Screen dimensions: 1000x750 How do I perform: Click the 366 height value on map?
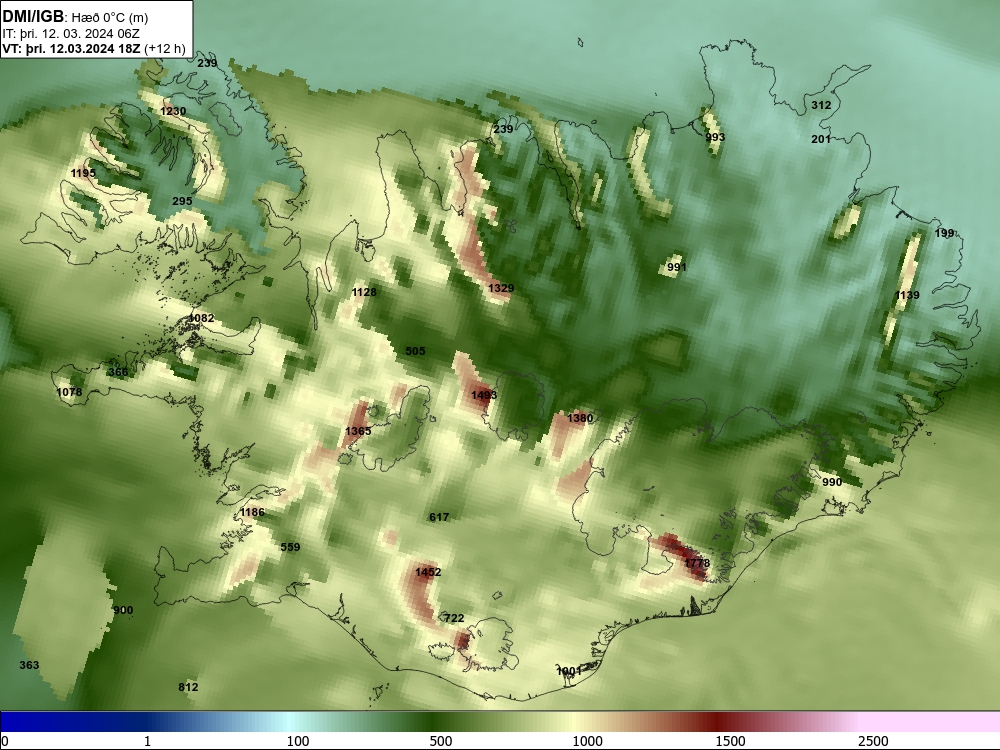(x=118, y=372)
